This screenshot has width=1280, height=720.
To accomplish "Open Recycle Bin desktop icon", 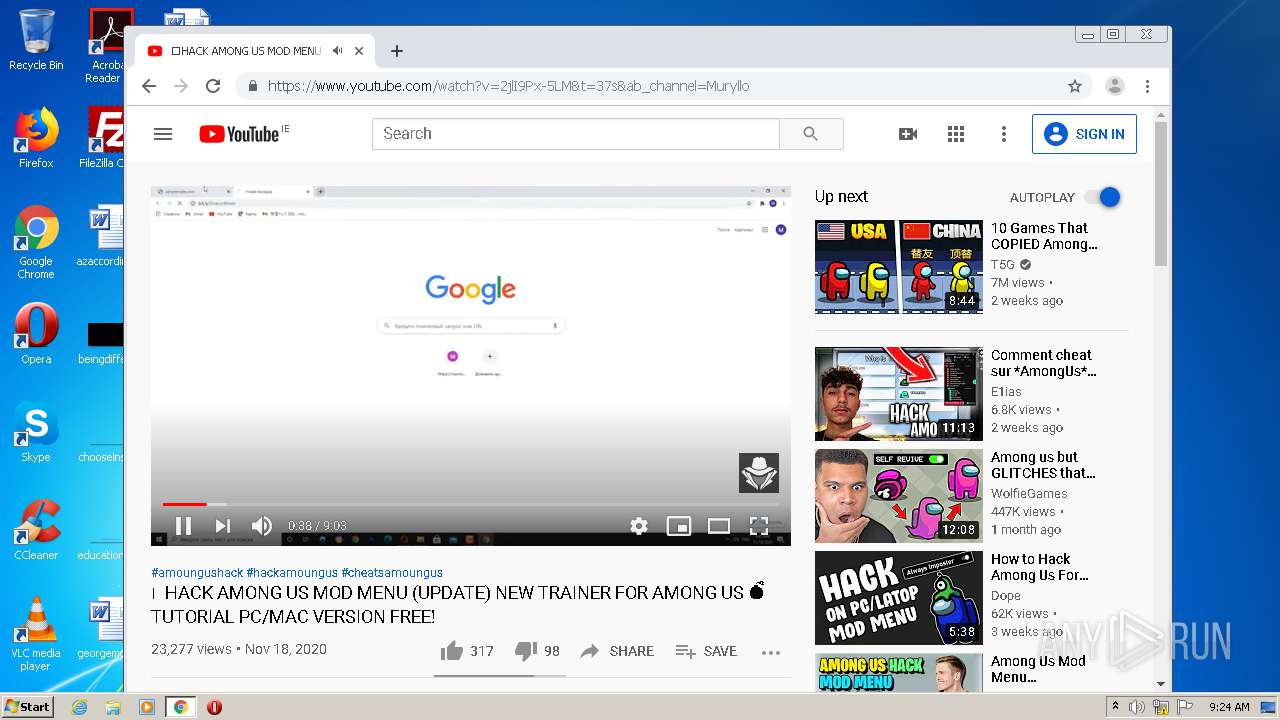I will (x=36, y=40).
